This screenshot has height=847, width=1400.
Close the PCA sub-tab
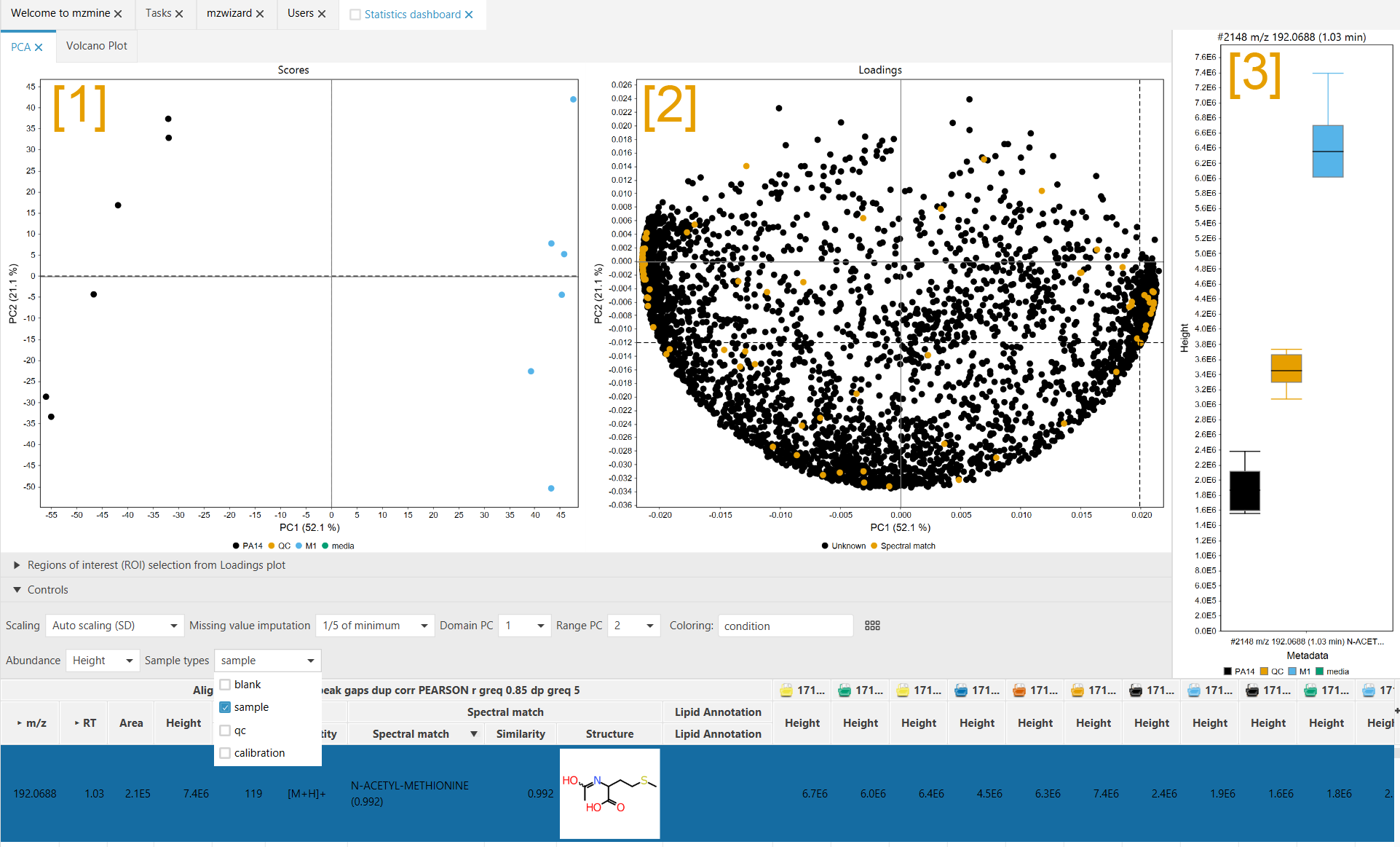click(x=39, y=47)
